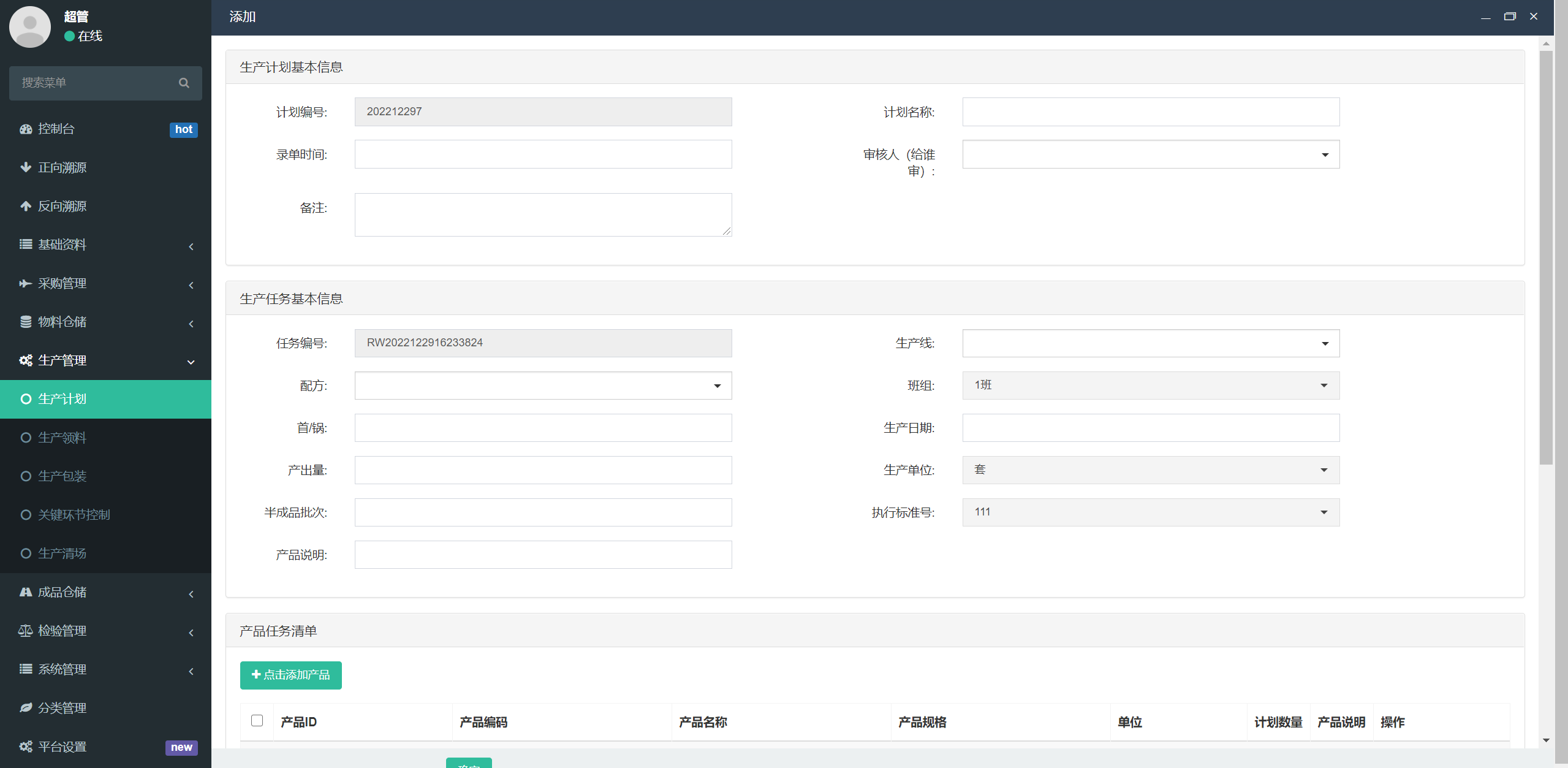Click the list icon beside 基础资料
Screen dimensions: 1568x768
26,244
